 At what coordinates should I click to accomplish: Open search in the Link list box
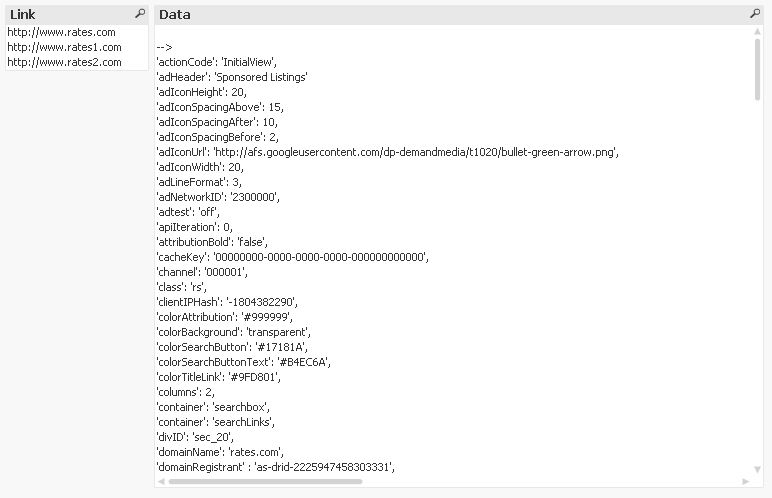pos(140,14)
